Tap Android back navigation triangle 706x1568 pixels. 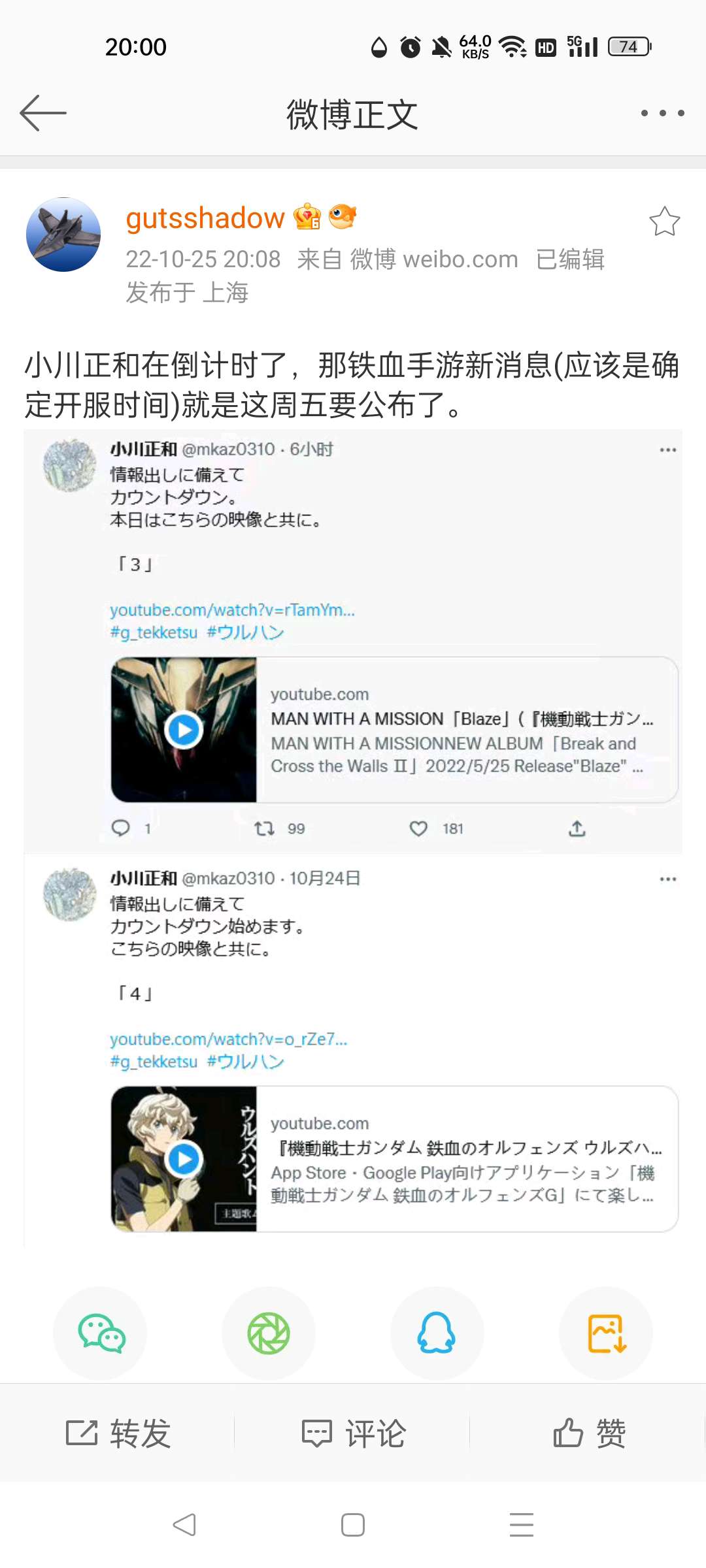click(184, 1524)
